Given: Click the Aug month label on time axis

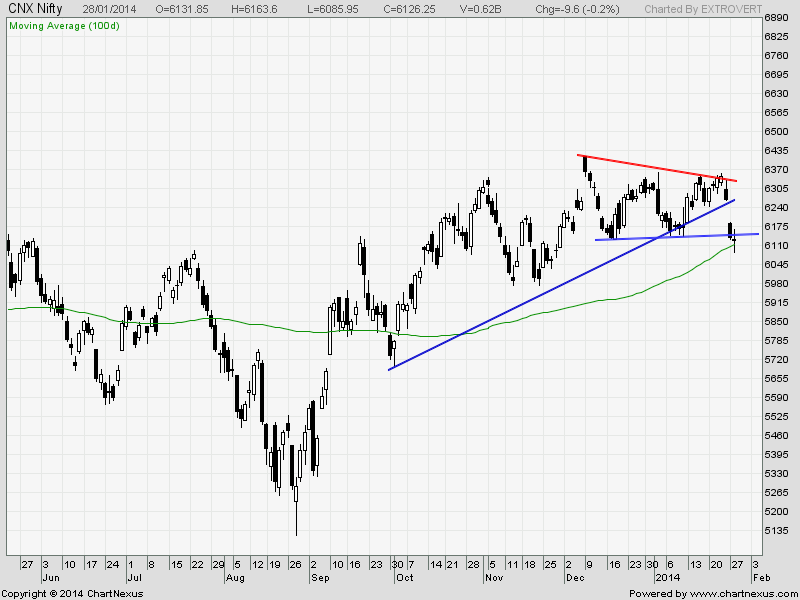Looking at the screenshot, I should click(x=235, y=578).
